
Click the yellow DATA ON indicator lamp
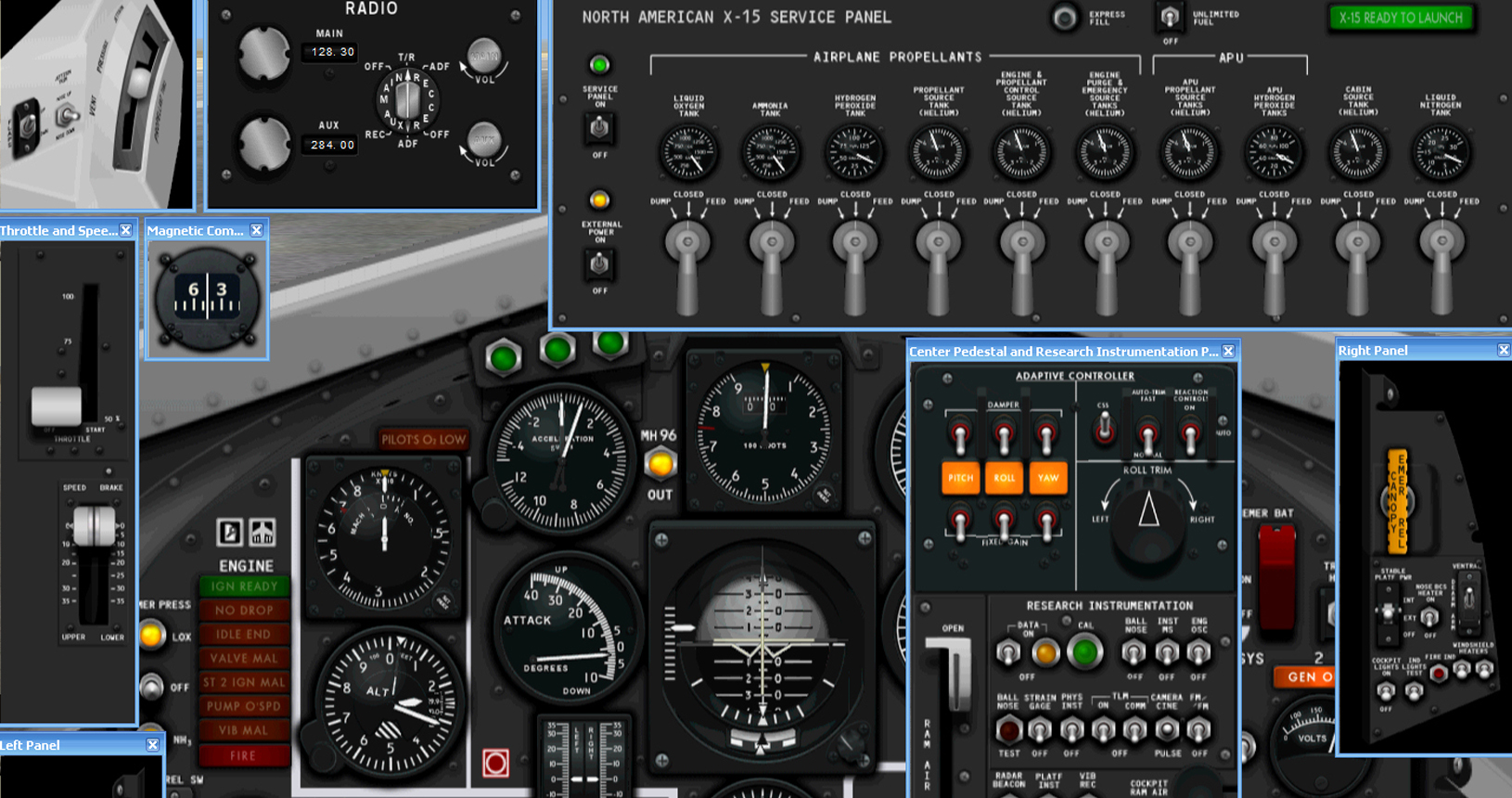pos(1045,652)
